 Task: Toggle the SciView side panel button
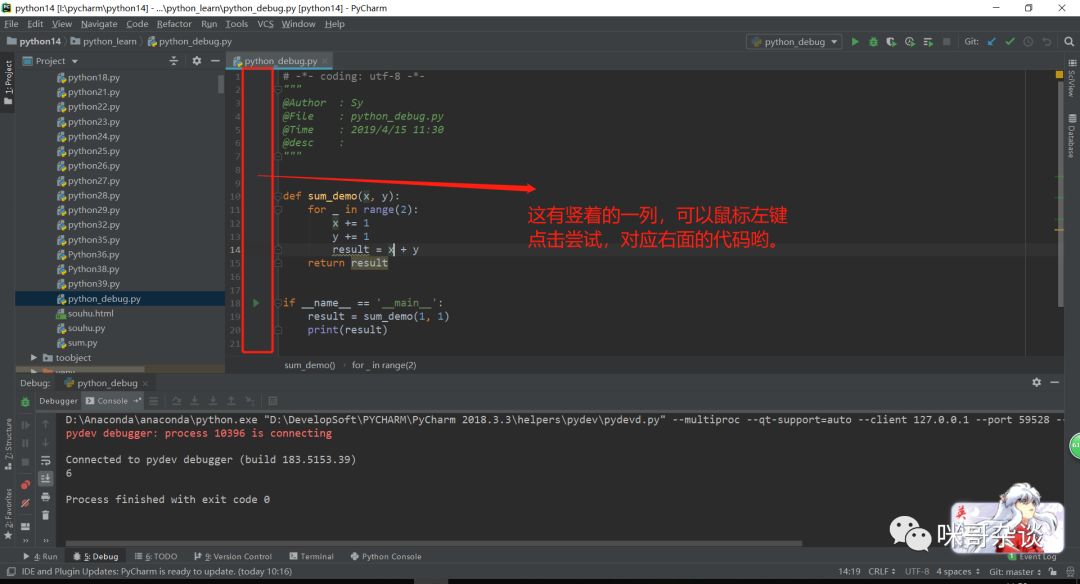click(x=1072, y=78)
